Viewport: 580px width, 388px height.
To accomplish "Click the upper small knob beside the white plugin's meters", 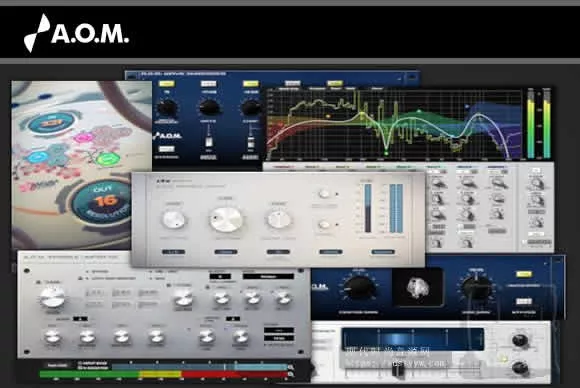I will pyautogui.click(x=324, y=194).
